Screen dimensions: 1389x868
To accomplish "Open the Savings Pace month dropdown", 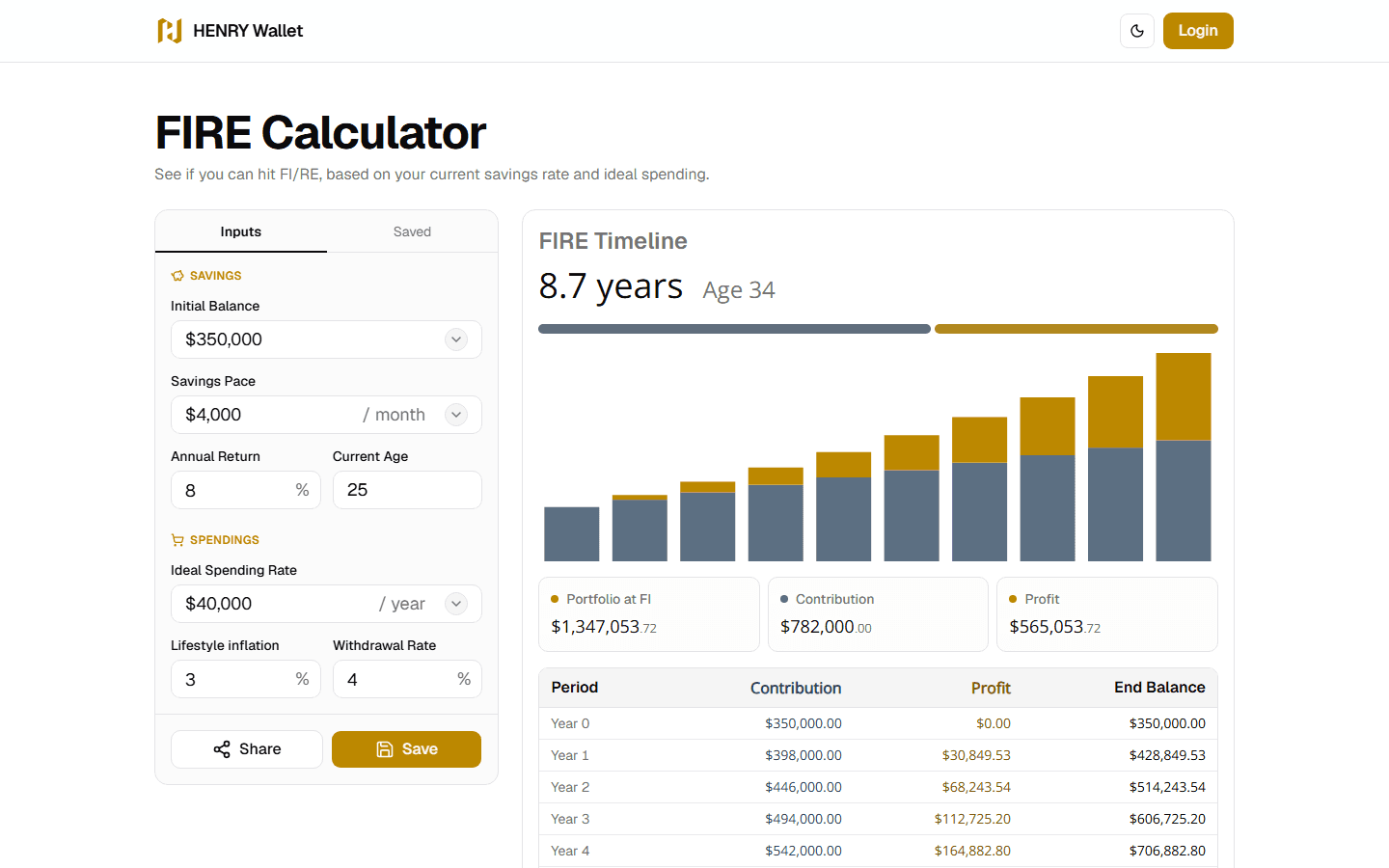I will tap(456, 415).
